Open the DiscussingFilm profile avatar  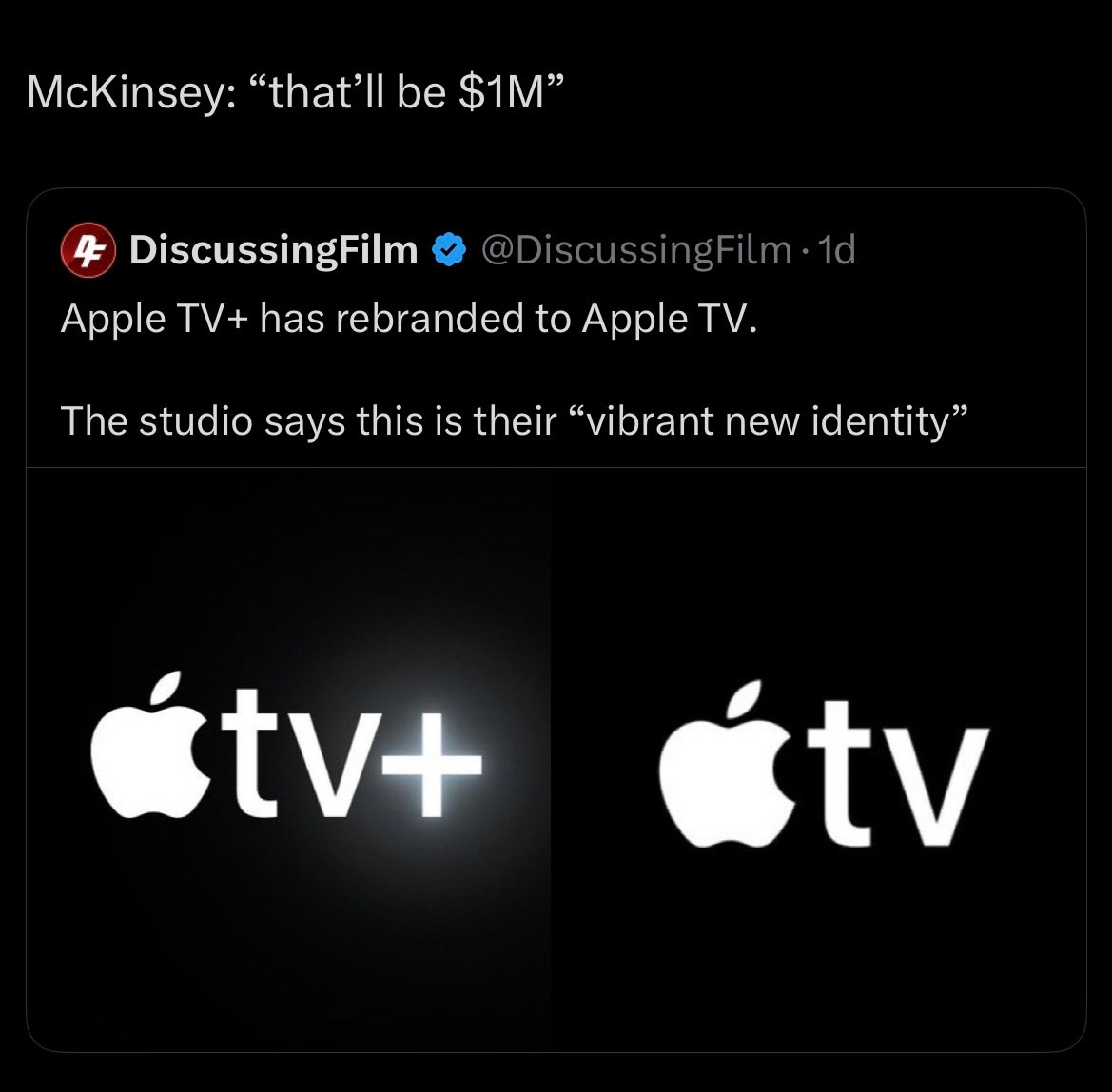coord(88,249)
